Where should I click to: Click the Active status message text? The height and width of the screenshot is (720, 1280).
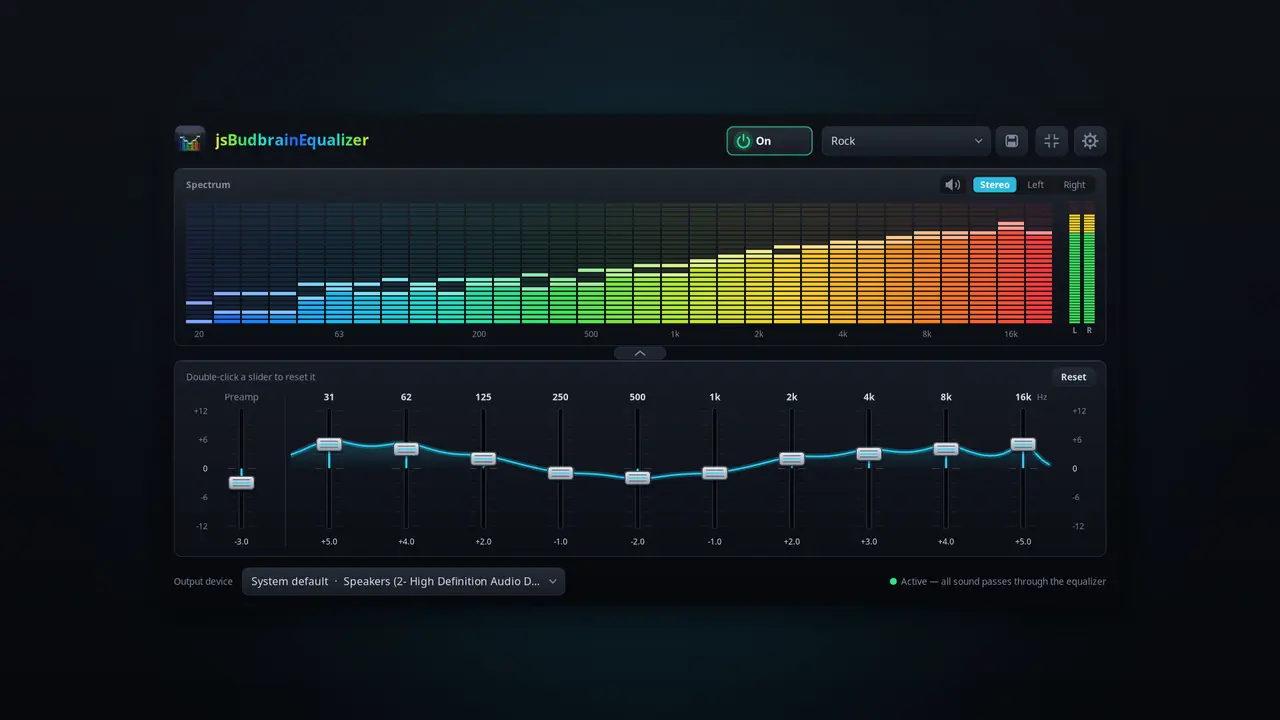click(x=1003, y=581)
